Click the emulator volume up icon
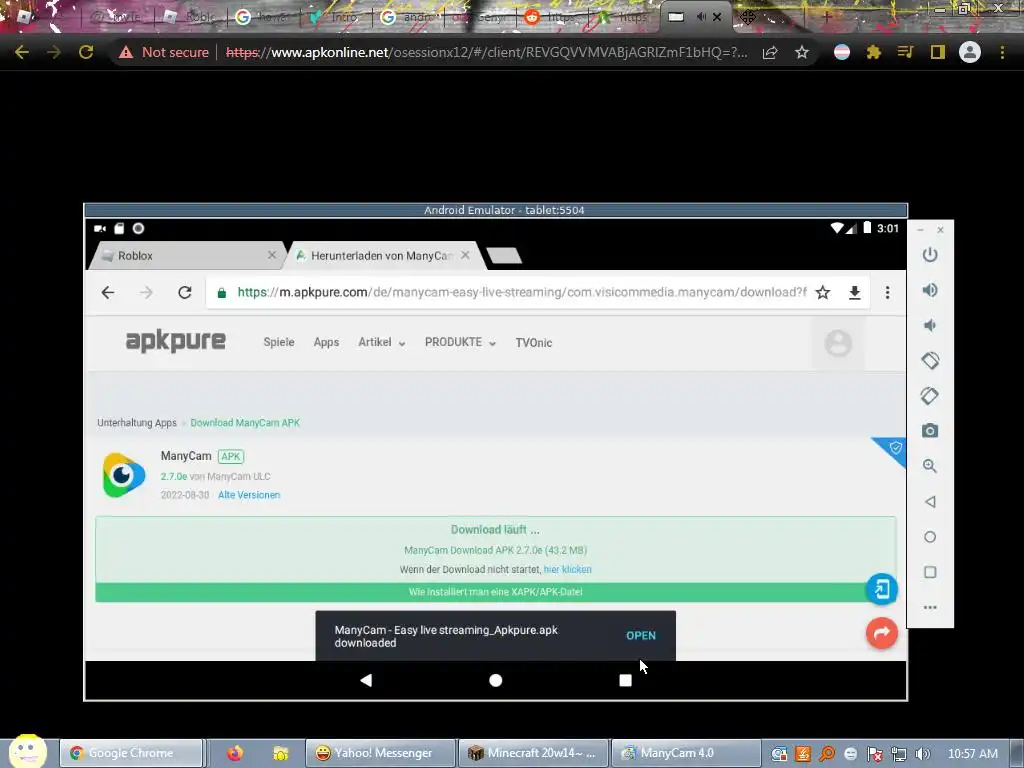 930,290
